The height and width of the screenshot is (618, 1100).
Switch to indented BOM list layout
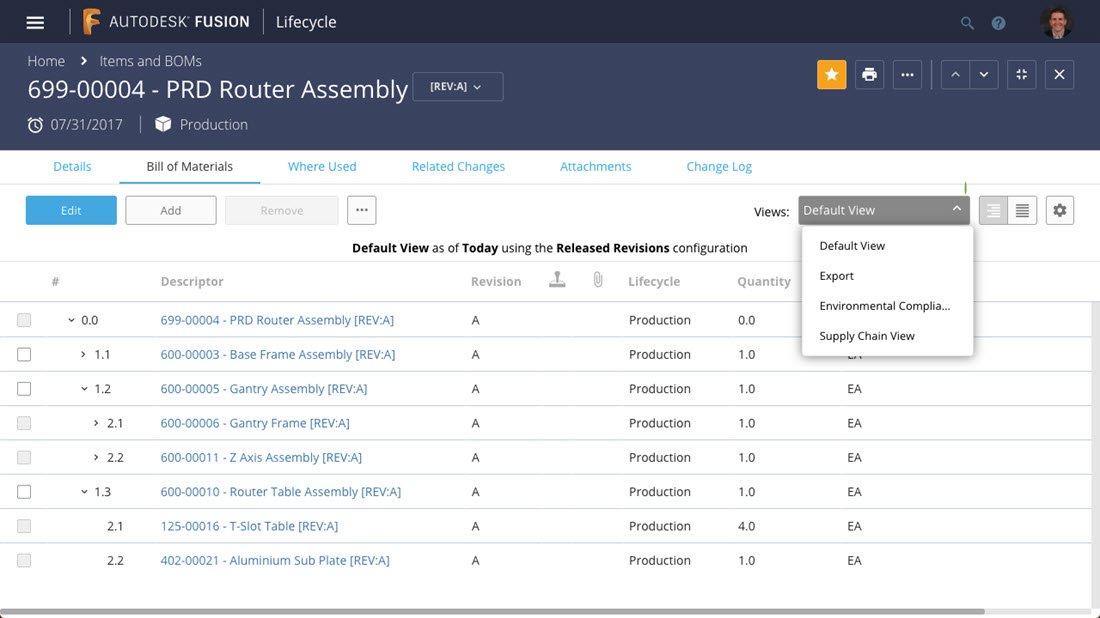(x=993, y=210)
